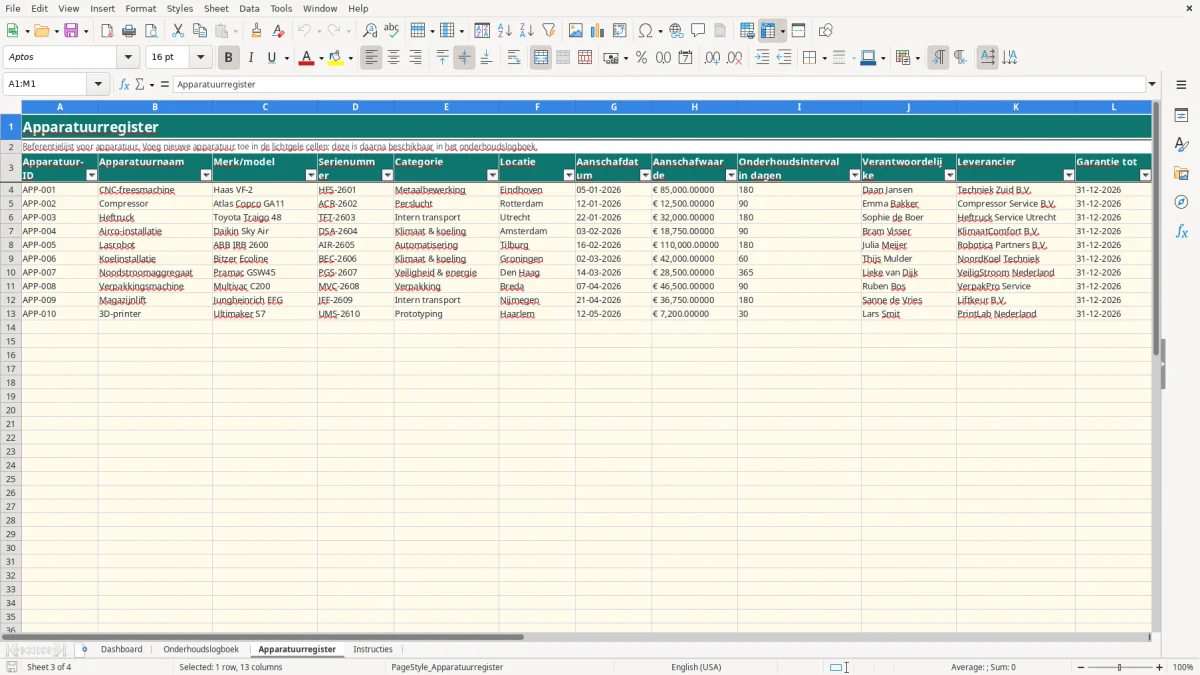Image resolution: width=1200 pixels, height=675 pixels.
Task: Click the zoom in plus button
Action: [1160, 667]
